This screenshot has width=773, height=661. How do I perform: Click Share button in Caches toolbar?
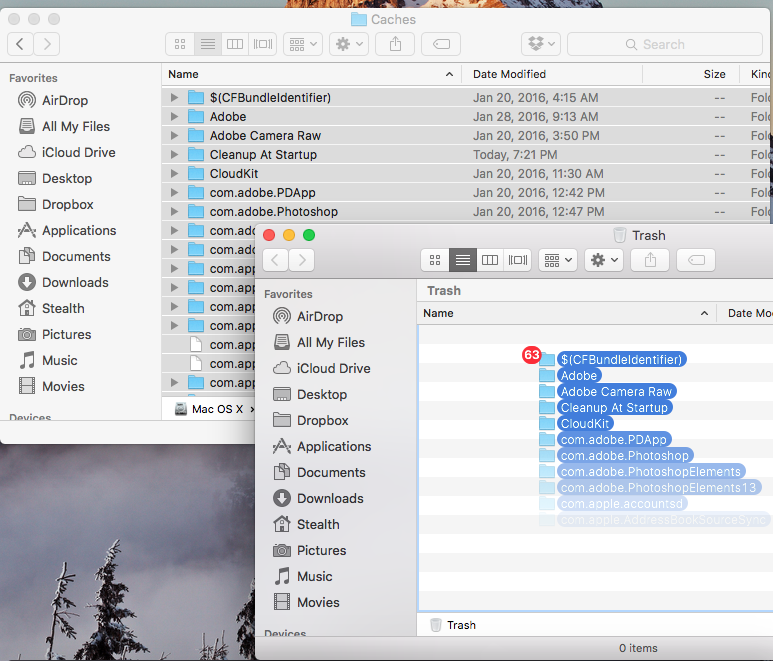pyautogui.click(x=395, y=44)
